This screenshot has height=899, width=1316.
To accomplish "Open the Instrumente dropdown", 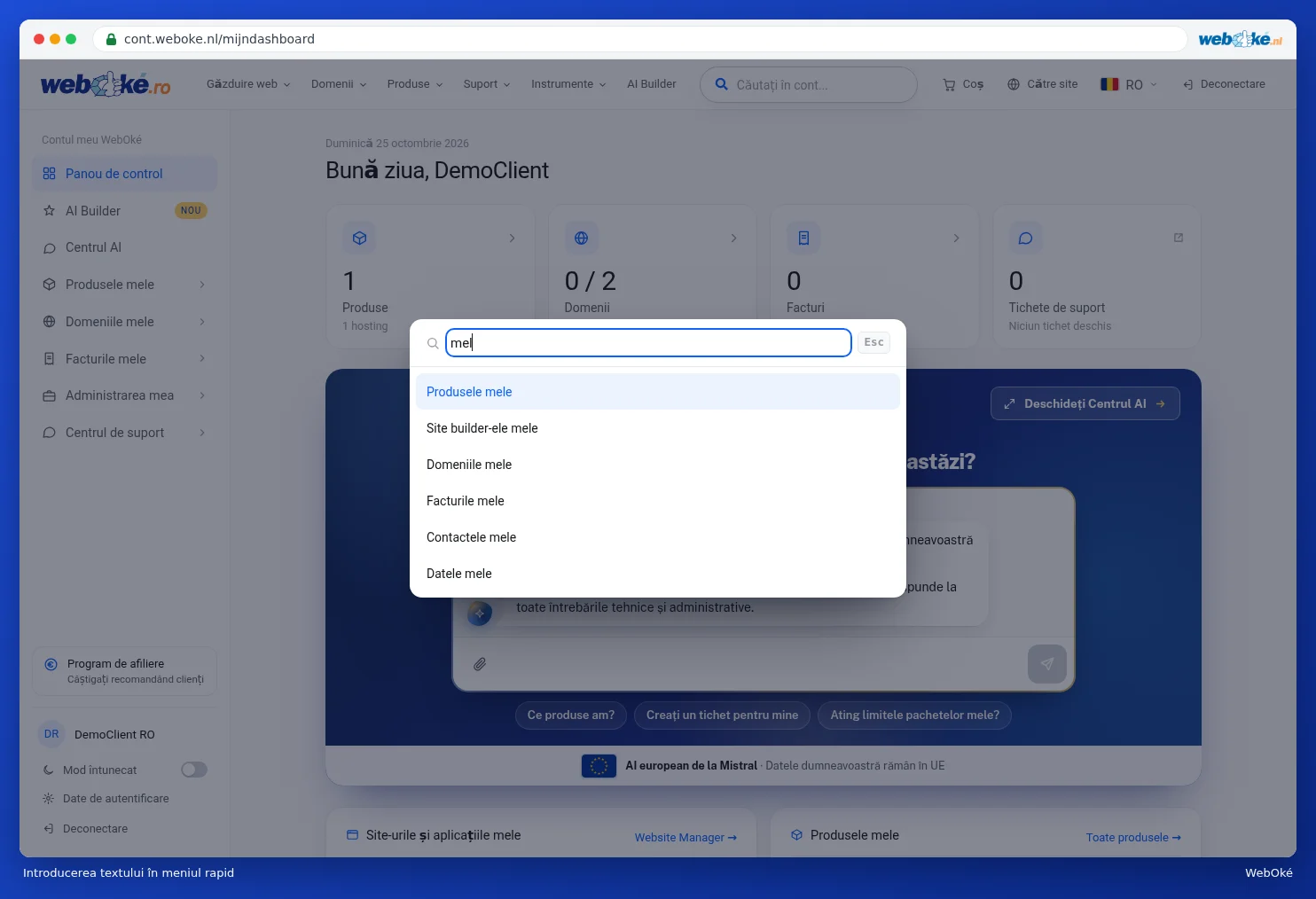I will pos(568,84).
